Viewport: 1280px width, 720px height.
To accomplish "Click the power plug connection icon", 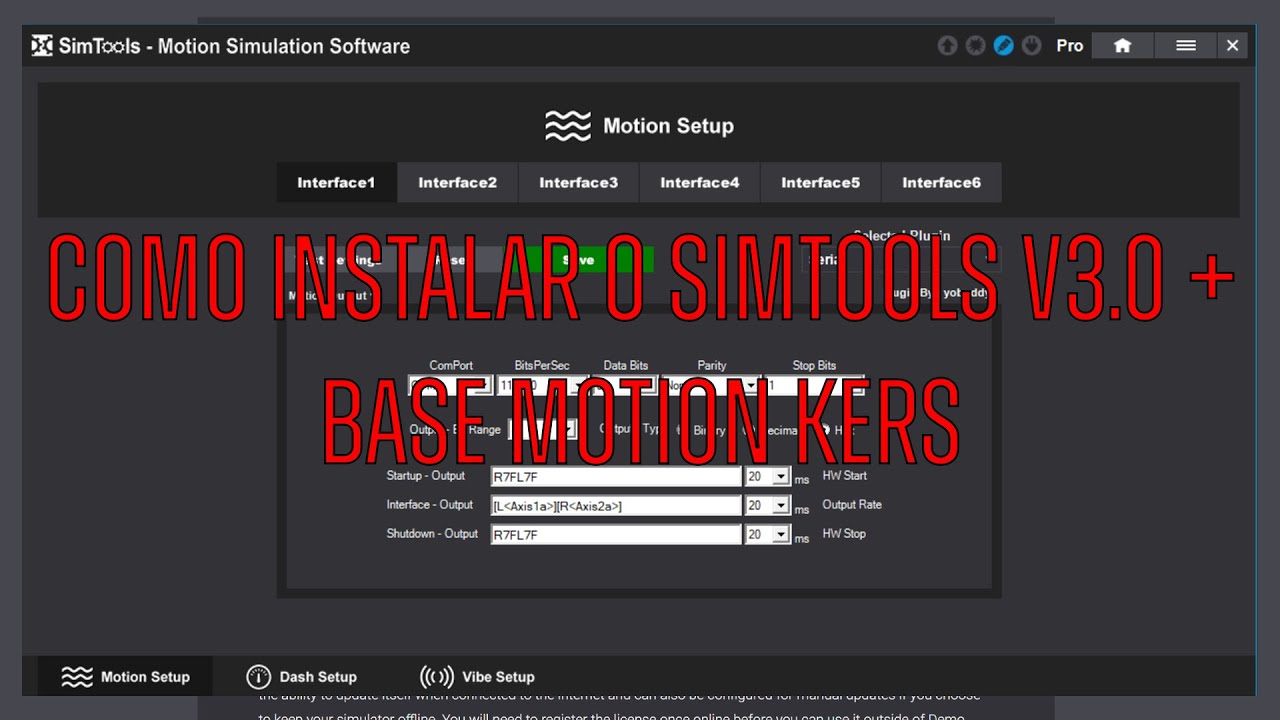I will click(1032, 46).
